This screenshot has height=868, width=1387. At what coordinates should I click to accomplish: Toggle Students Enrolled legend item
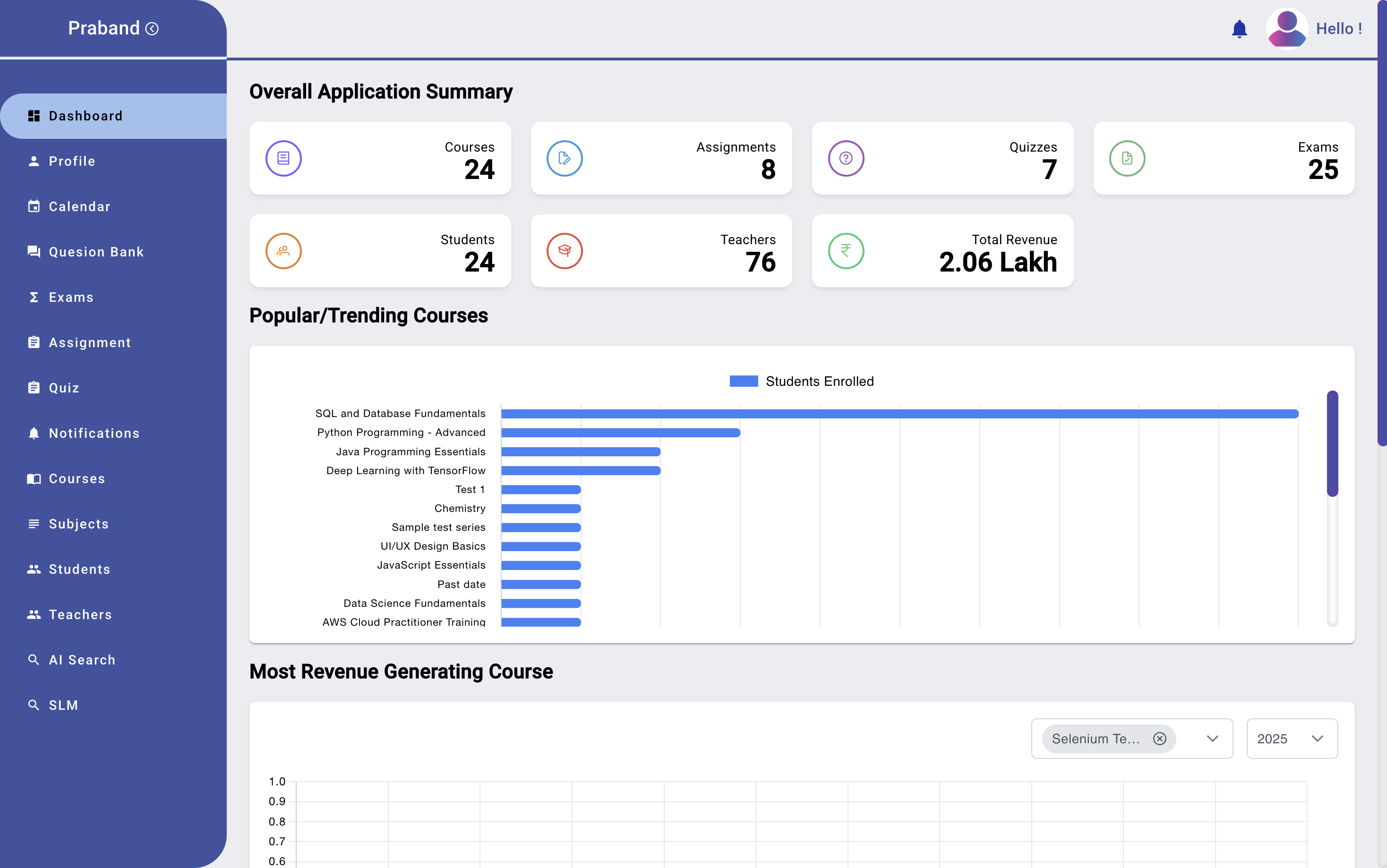click(801, 381)
